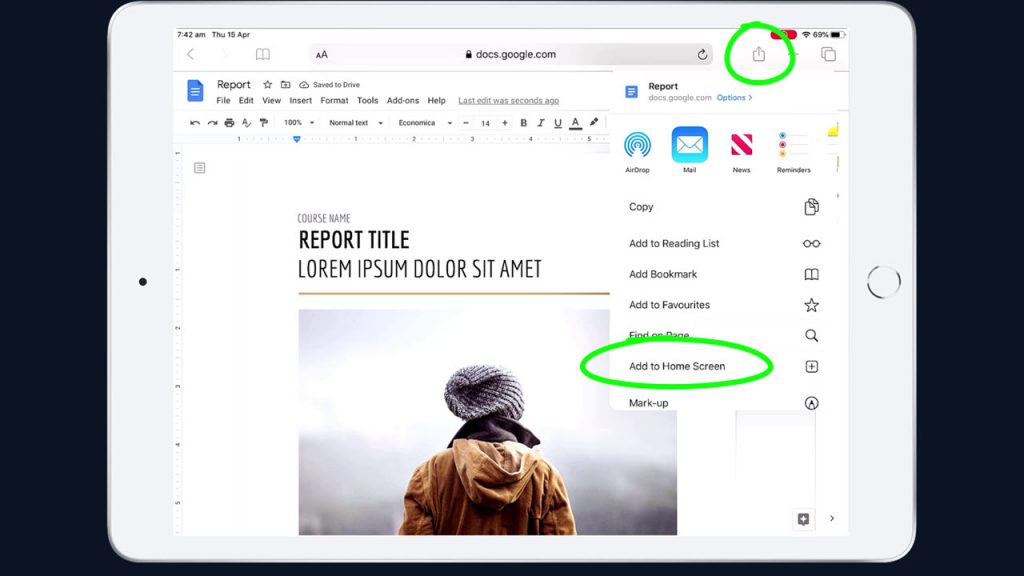Select Add to Home Screen
The image size is (1024, 576).
click(x=678, y=366)
